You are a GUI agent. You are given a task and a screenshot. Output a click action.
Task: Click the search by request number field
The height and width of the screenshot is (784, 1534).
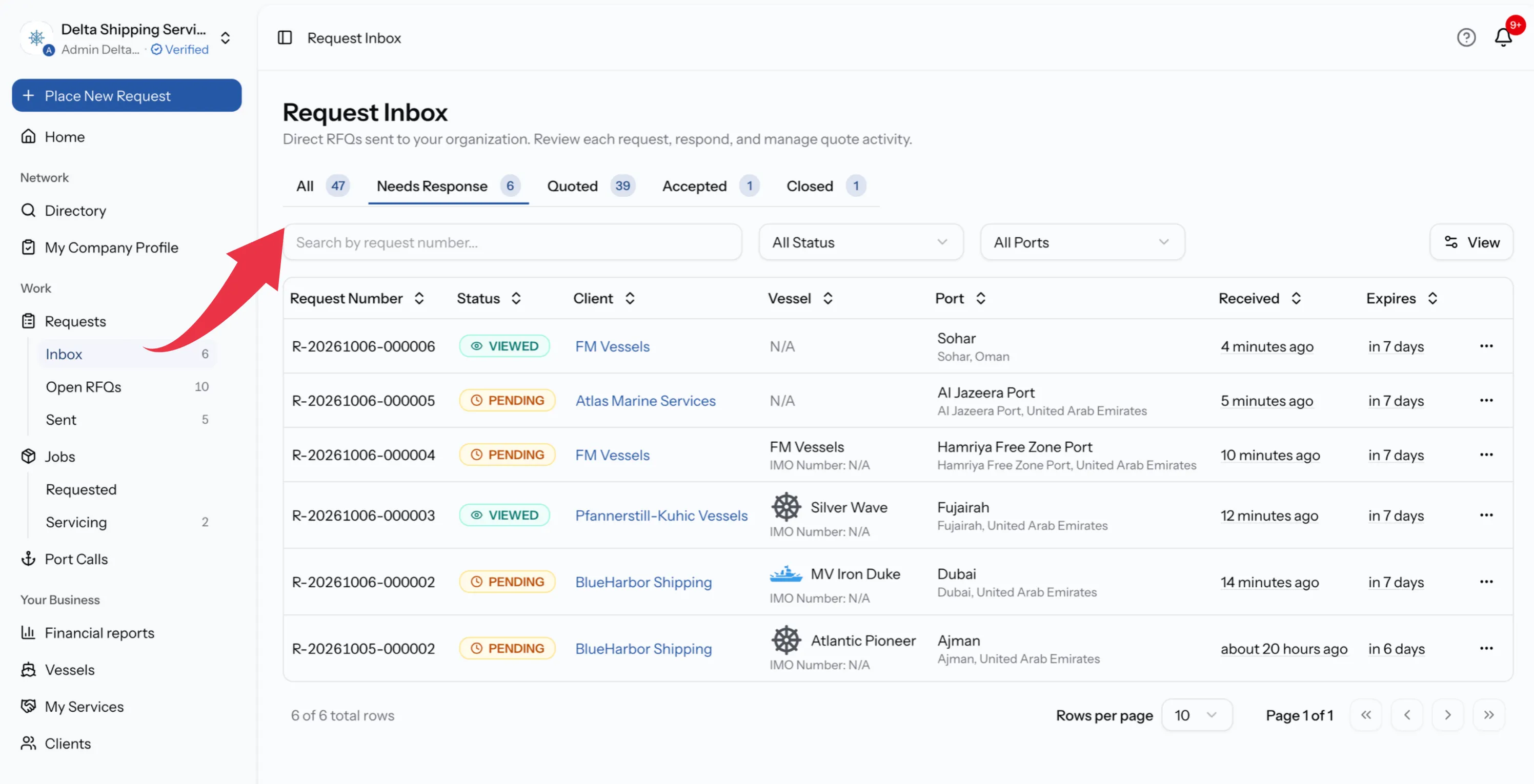(513, 242)
